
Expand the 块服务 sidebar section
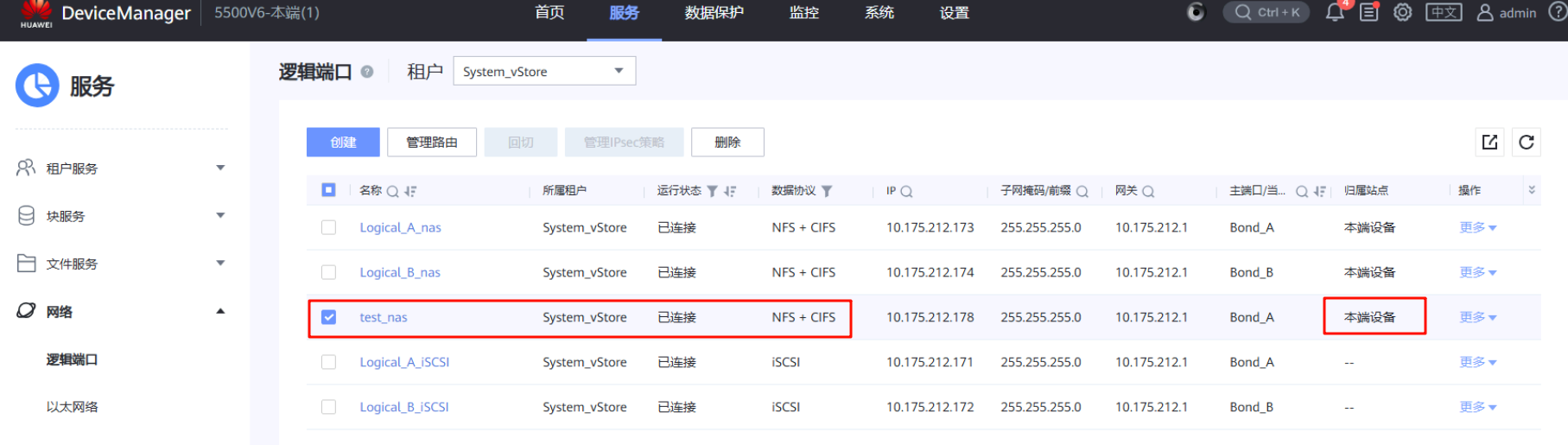point(121,216)
